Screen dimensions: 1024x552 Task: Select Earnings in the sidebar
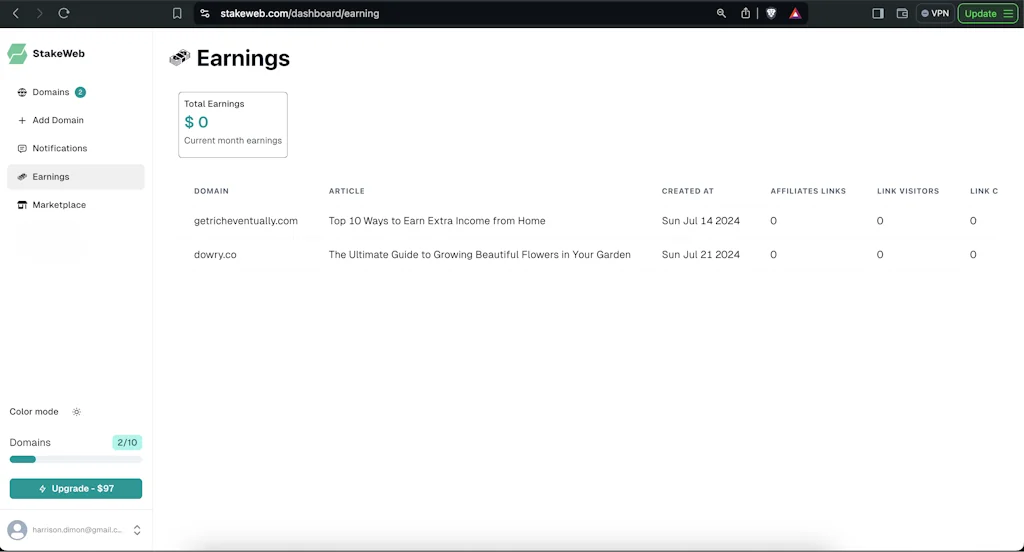pos(76,177)
